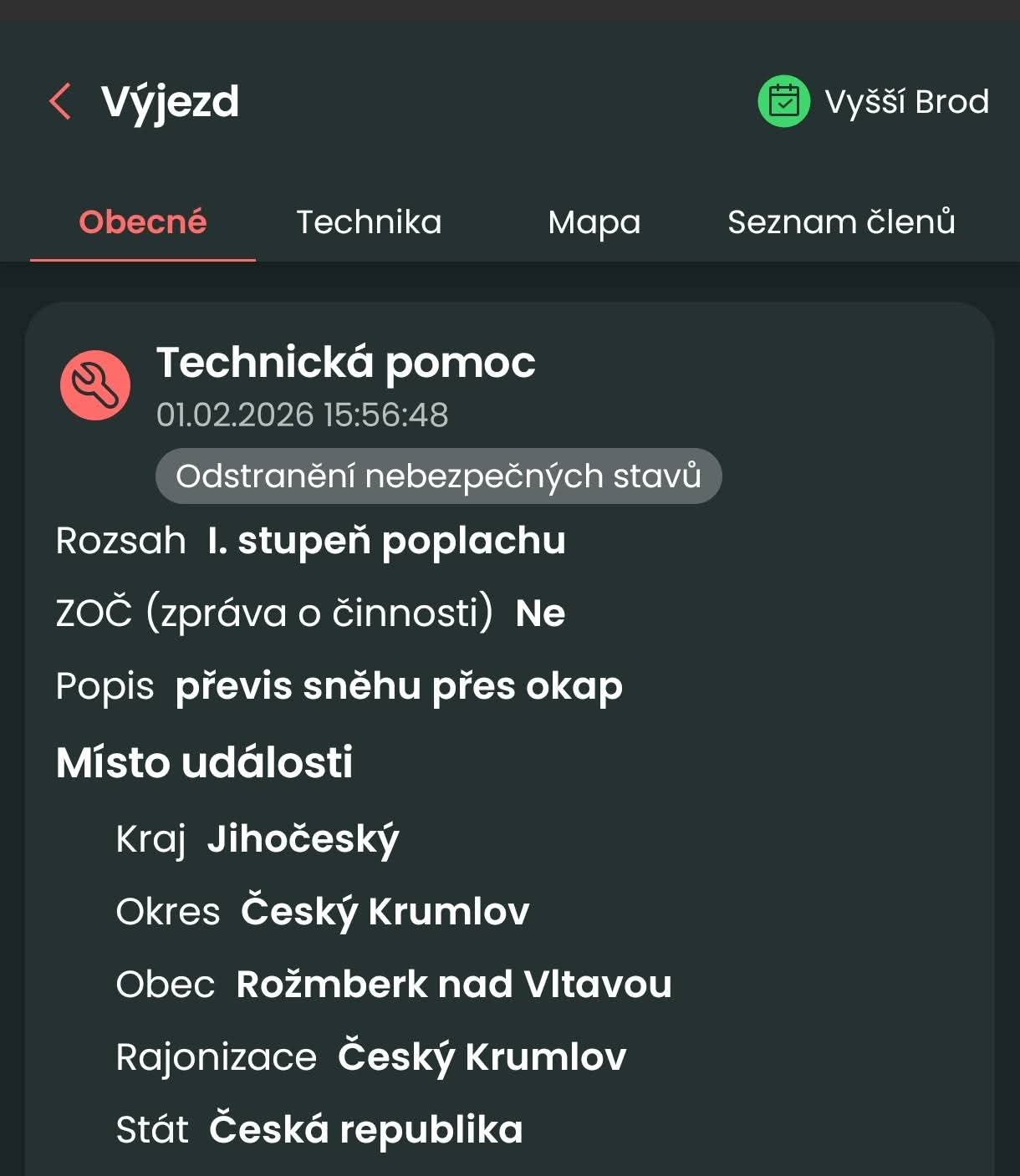
Task: Click the red wrench incident icon
Action: point(95,384)
